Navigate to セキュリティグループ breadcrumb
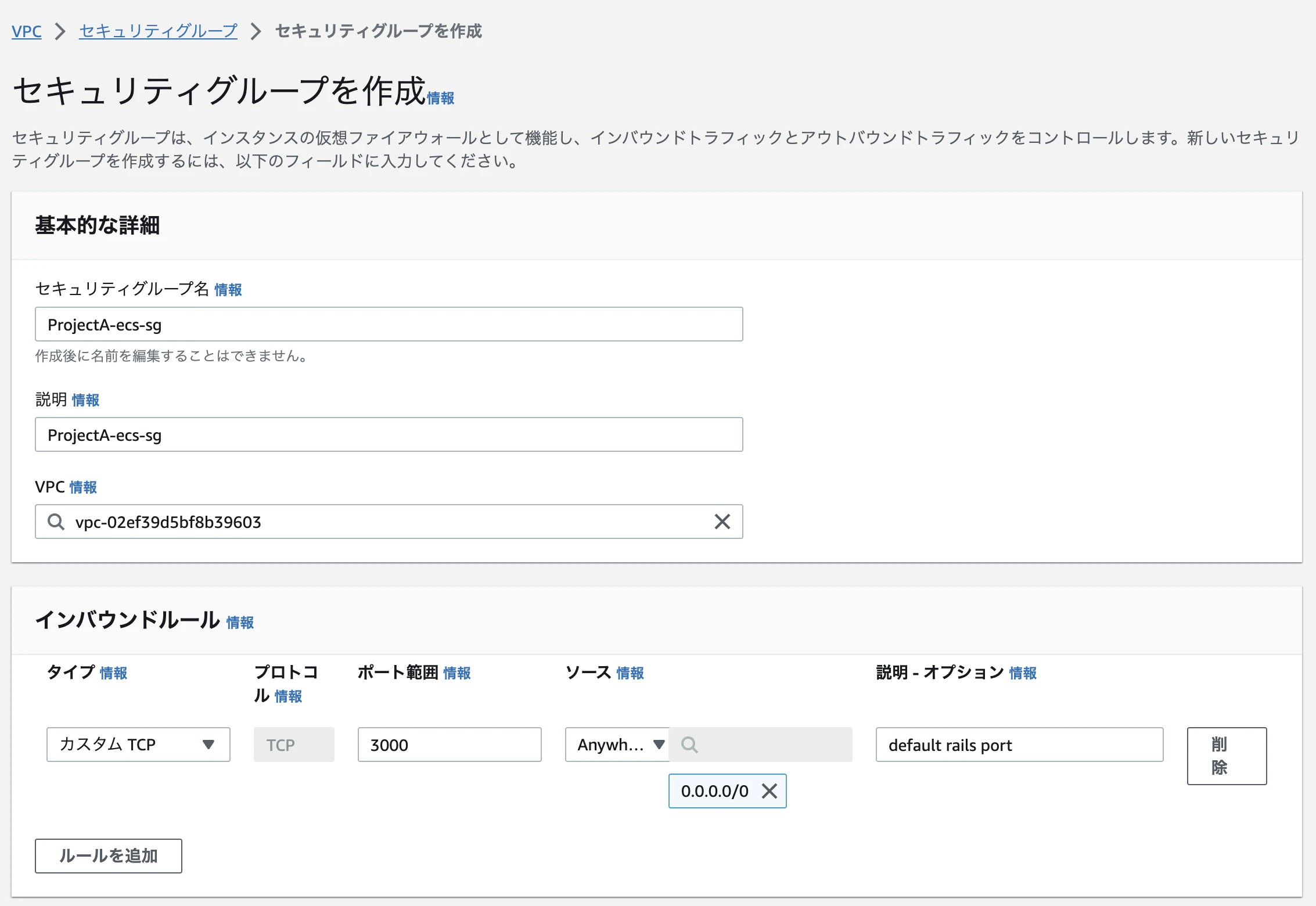 (158, 31)
